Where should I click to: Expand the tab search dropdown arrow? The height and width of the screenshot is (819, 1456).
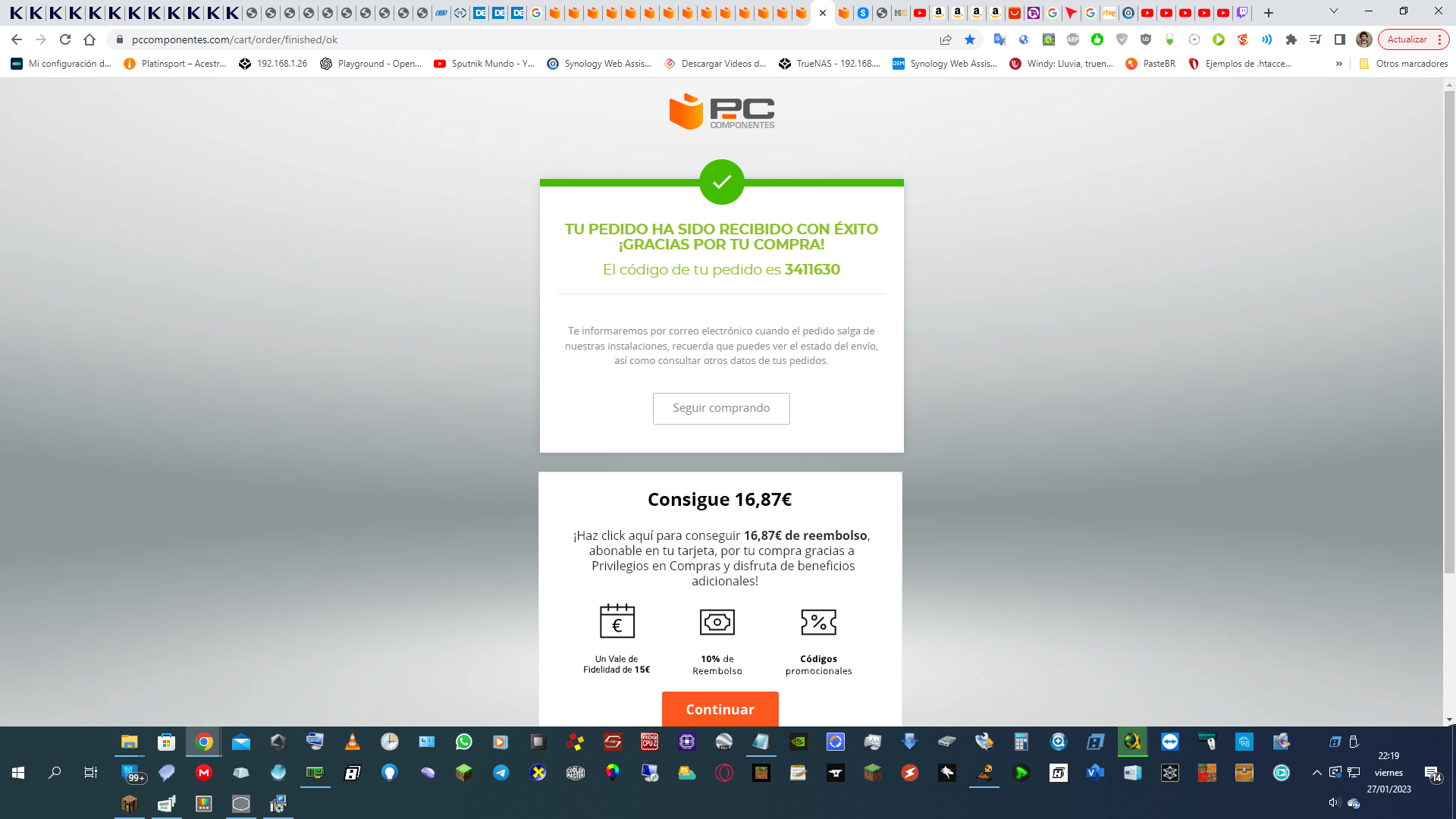(x=1333, y=11)
